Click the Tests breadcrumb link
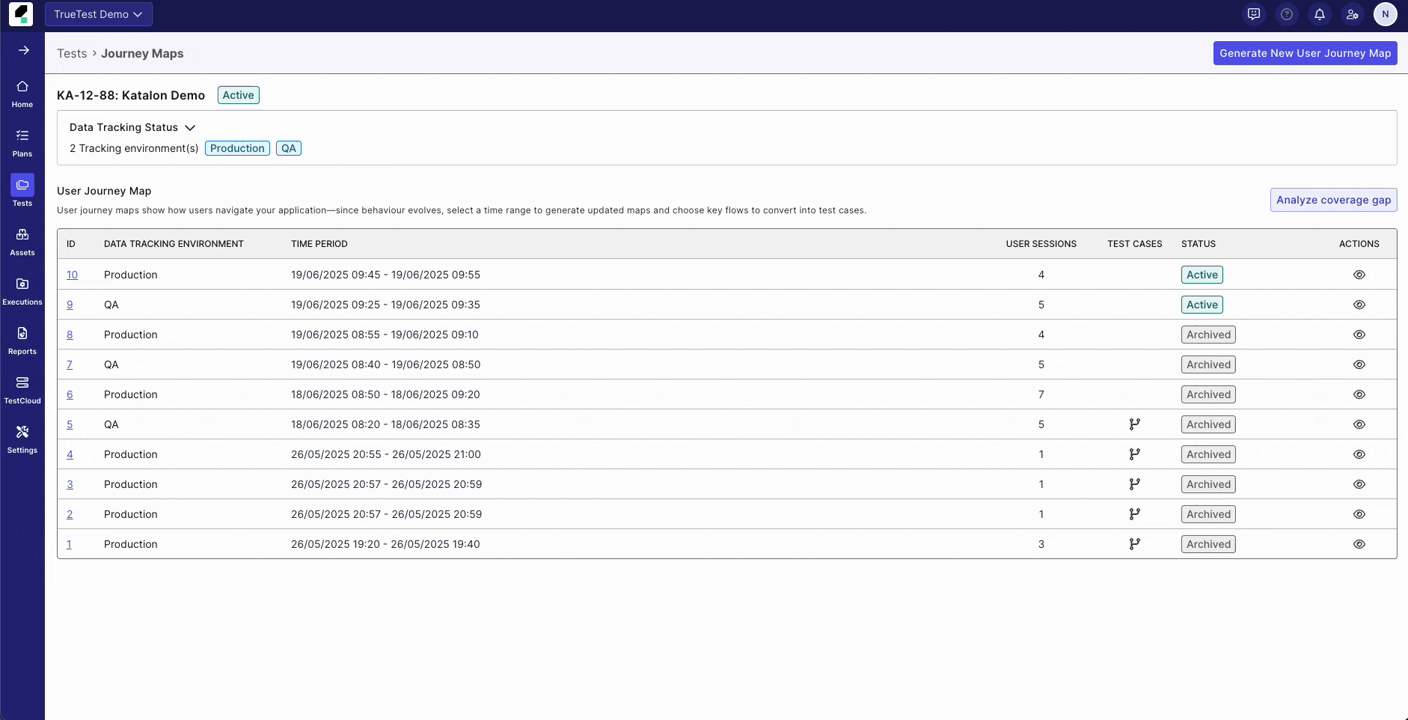 click(72, 53)
